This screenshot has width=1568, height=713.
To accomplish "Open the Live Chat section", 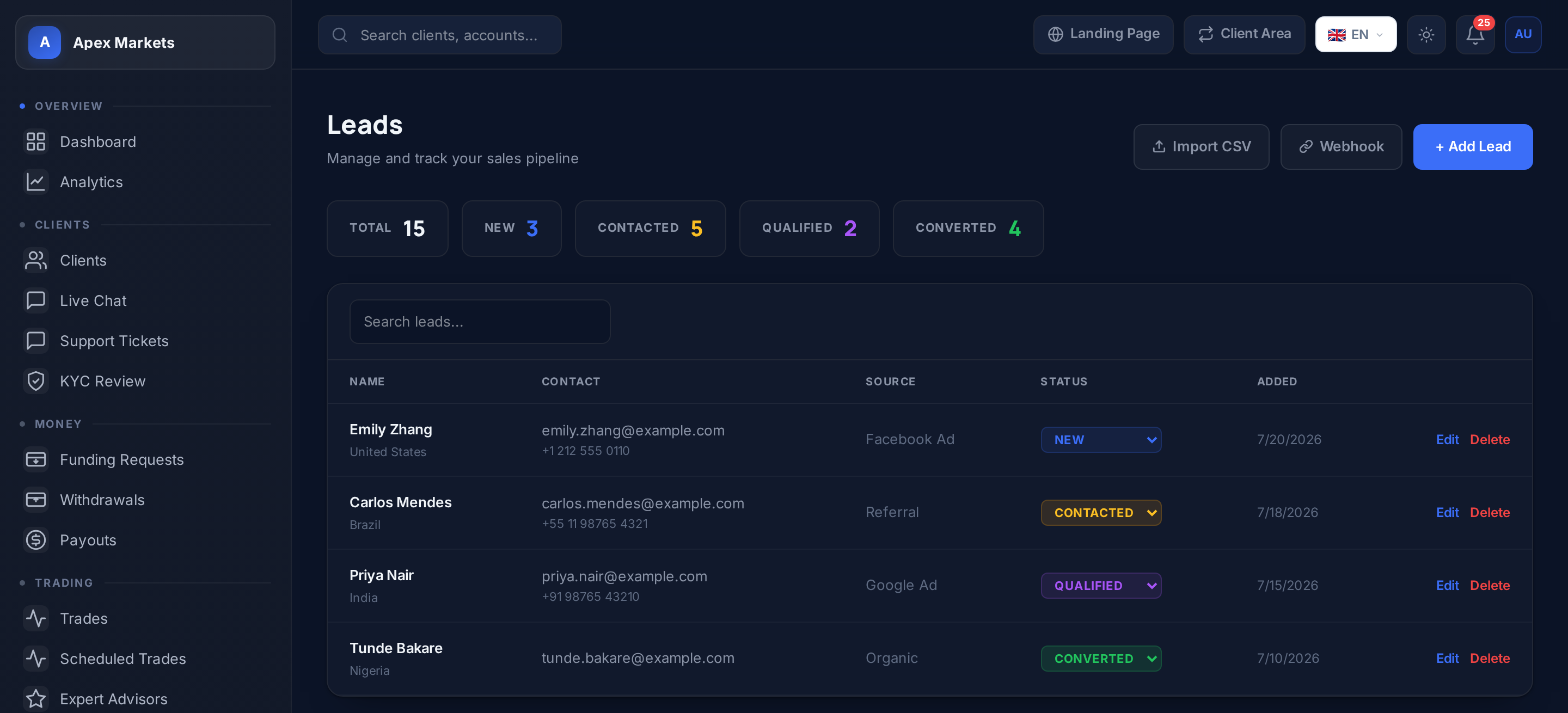I will point(145,300).
